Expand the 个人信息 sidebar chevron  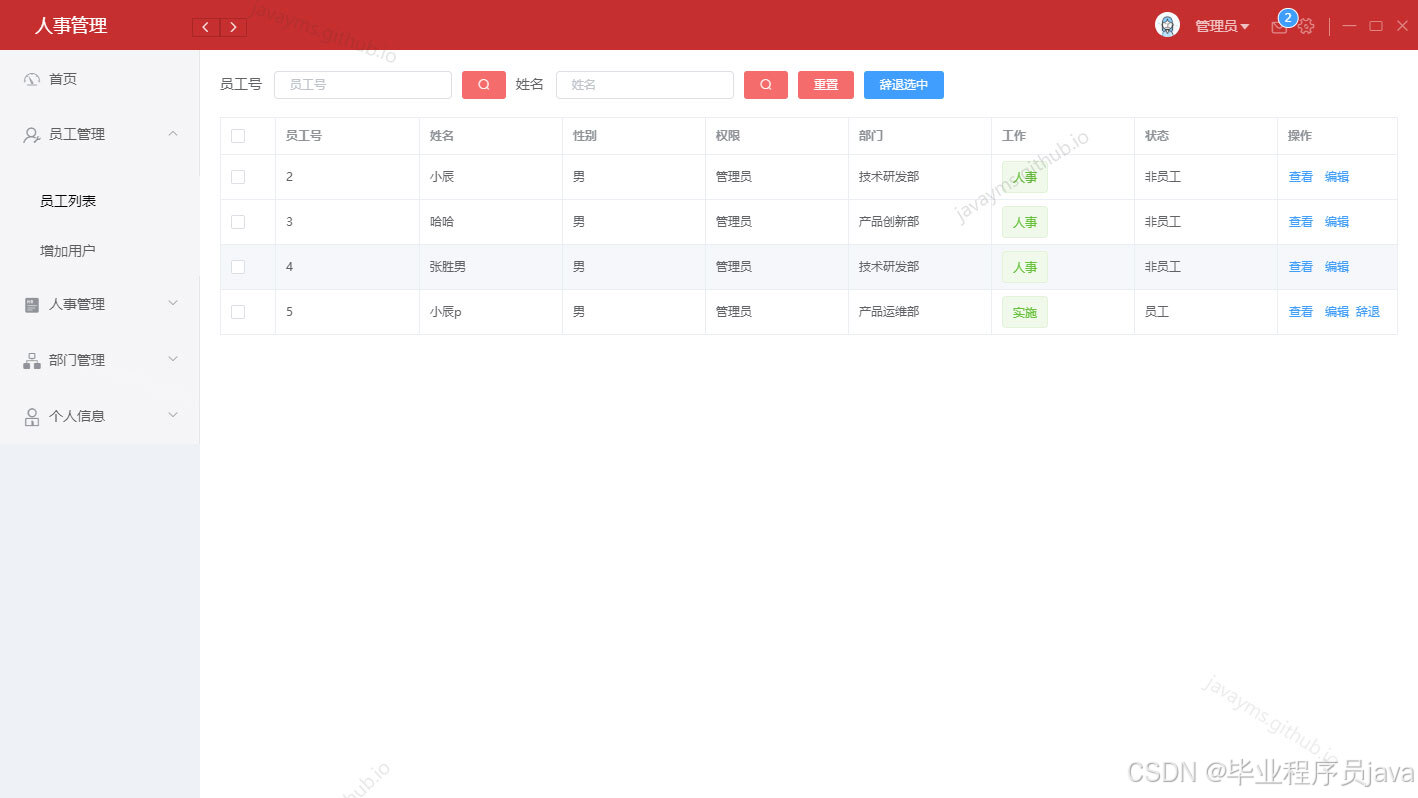point(173,414)
